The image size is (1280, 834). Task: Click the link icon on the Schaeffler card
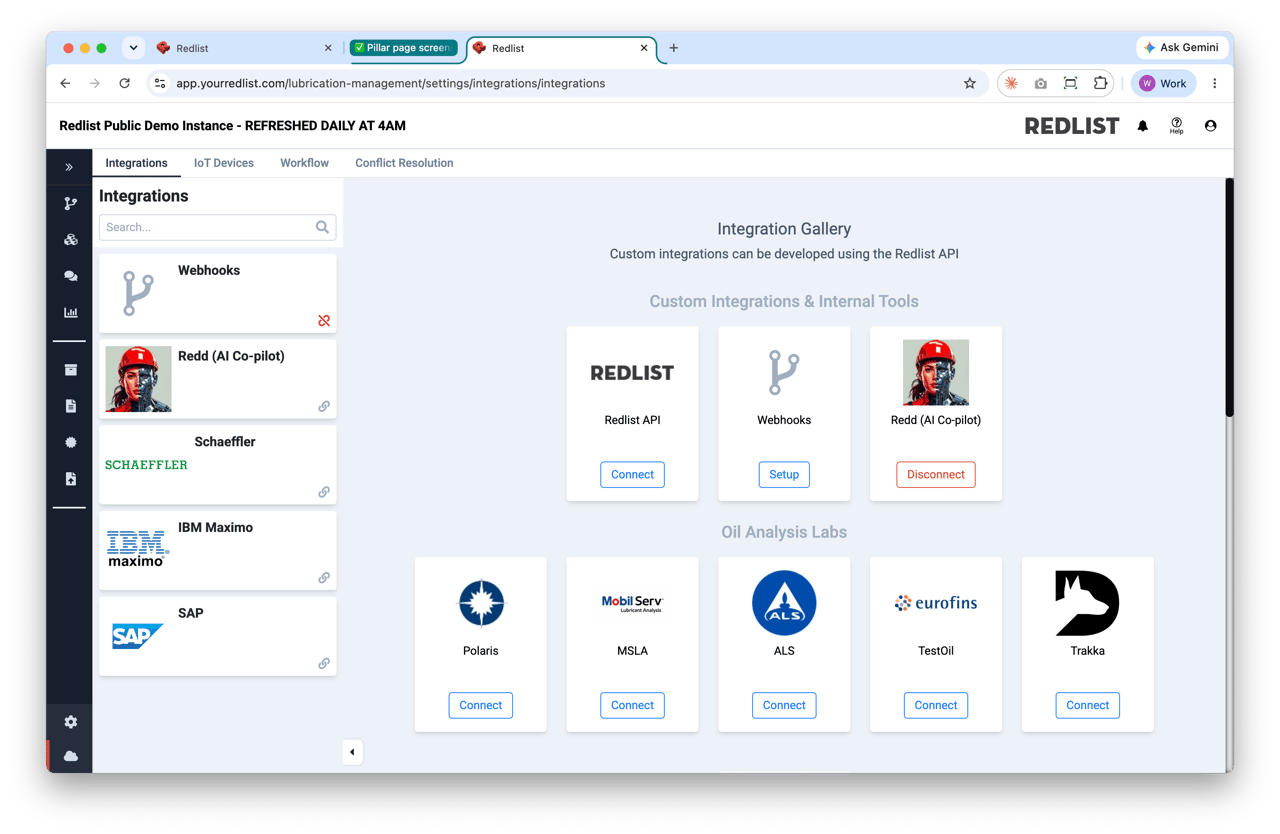tap(324, 492)
